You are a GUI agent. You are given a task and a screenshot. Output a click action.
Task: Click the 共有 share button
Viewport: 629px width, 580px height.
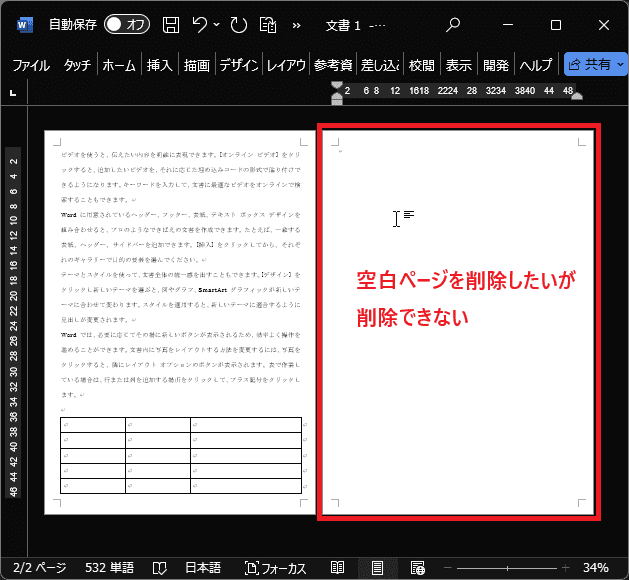(595, 65)
